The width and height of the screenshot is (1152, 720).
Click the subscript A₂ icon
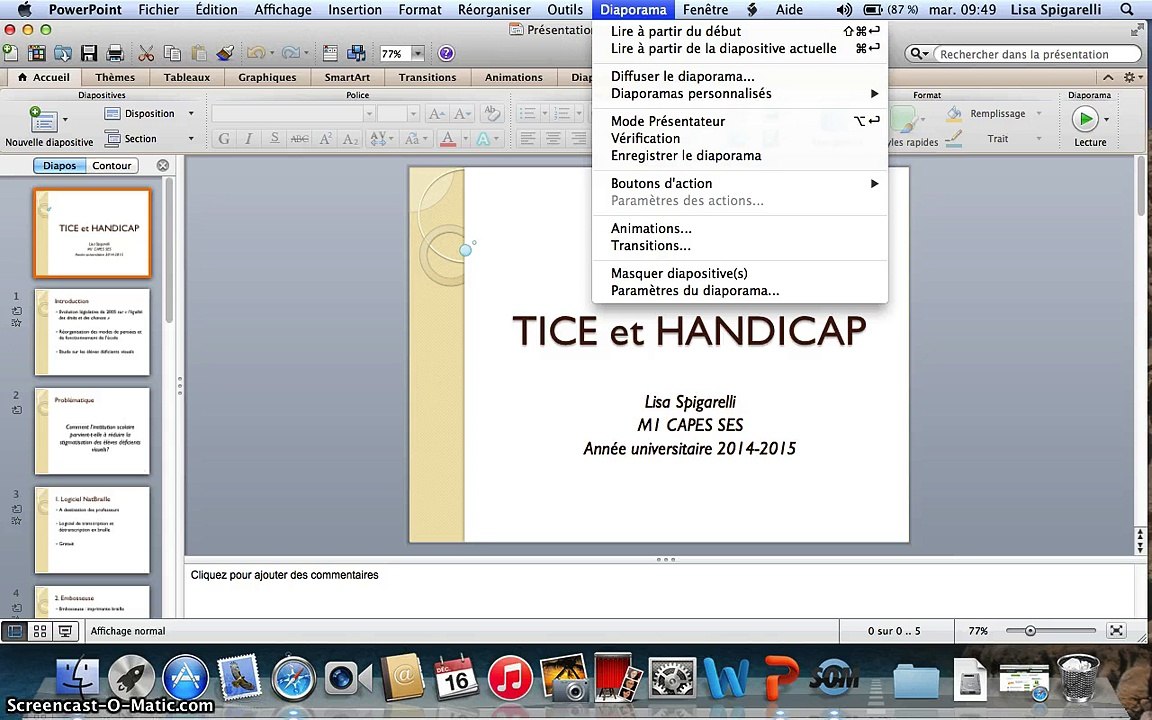pyautogui.click(x=350, y=138)
